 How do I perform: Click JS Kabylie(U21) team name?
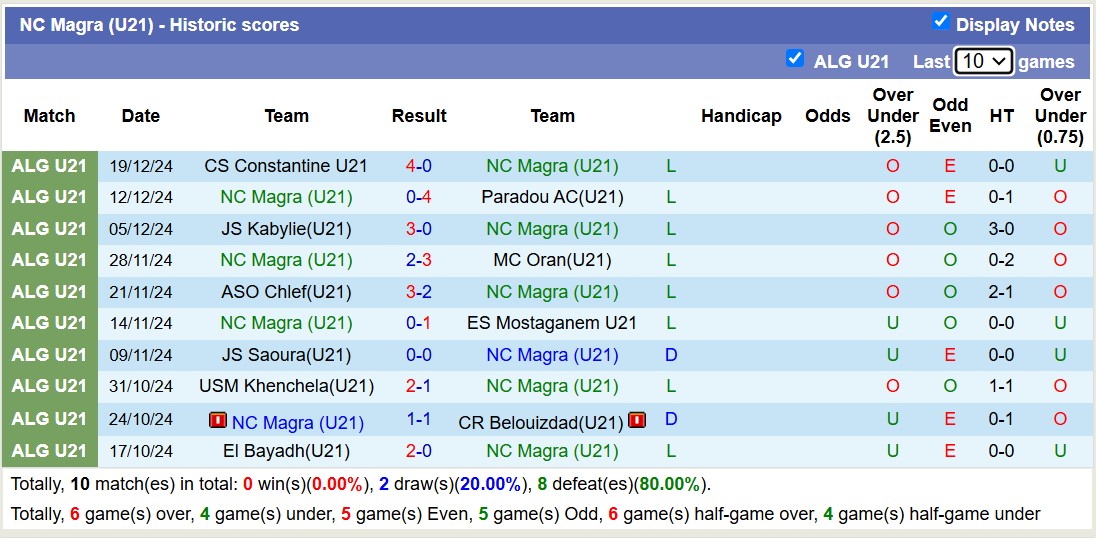click(x=286, y=229)
